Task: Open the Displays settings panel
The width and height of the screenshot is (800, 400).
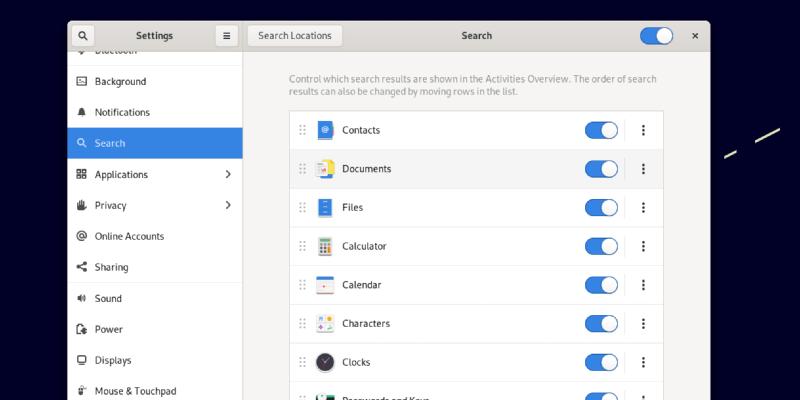Action: click(x=113, y=360)
